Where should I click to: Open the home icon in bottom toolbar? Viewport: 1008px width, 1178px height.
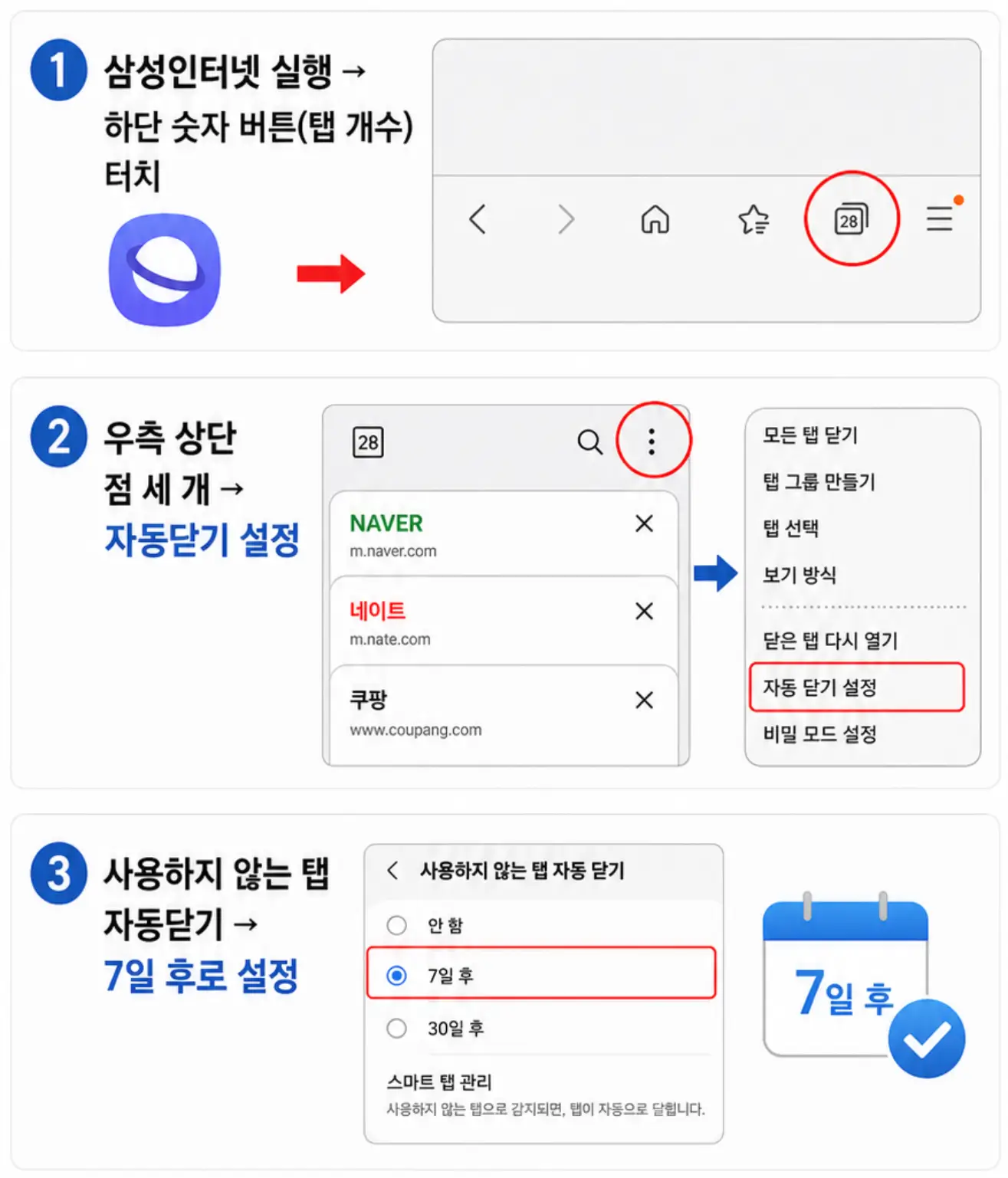pyautogui.click(x=655, y=219)
